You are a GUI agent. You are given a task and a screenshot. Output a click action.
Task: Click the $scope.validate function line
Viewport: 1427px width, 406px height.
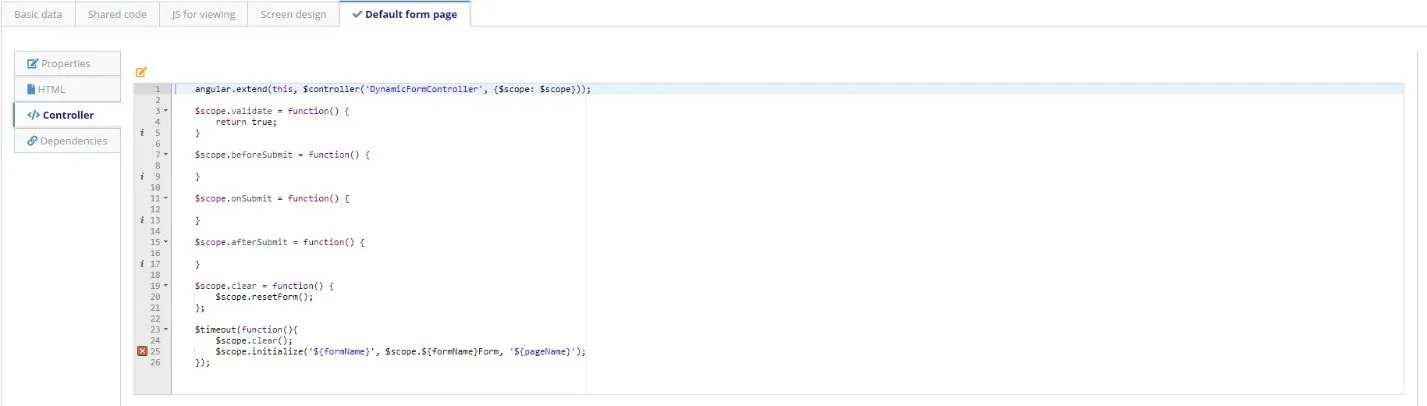click(272, 111)
